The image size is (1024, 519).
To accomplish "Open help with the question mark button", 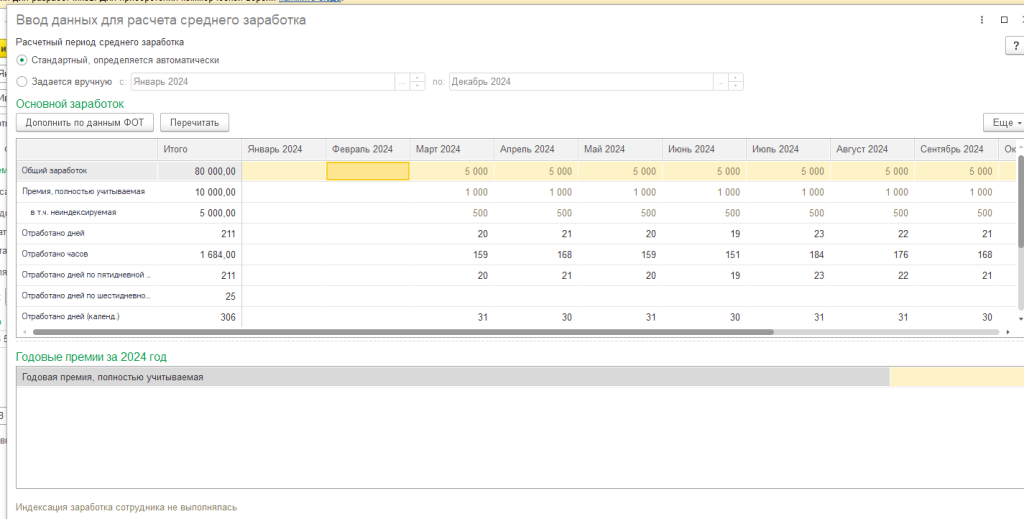I will pyautogui.click(x=1015, y=46).
